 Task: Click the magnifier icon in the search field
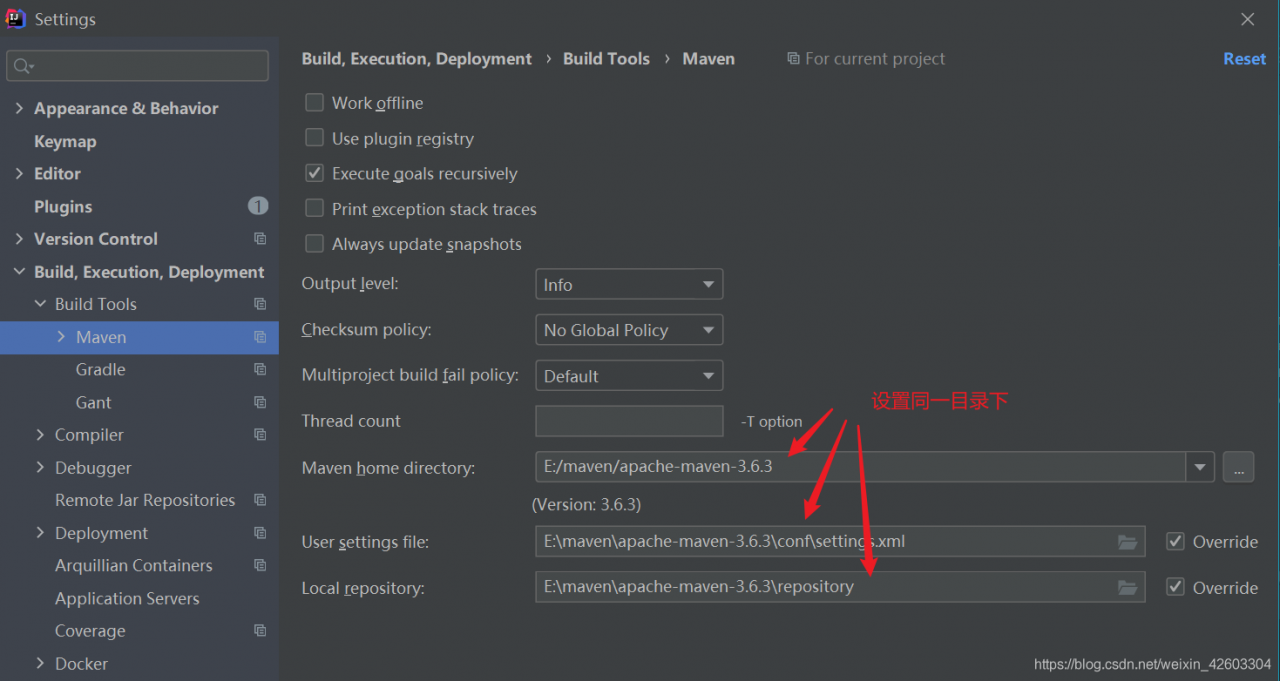[21, 66]
